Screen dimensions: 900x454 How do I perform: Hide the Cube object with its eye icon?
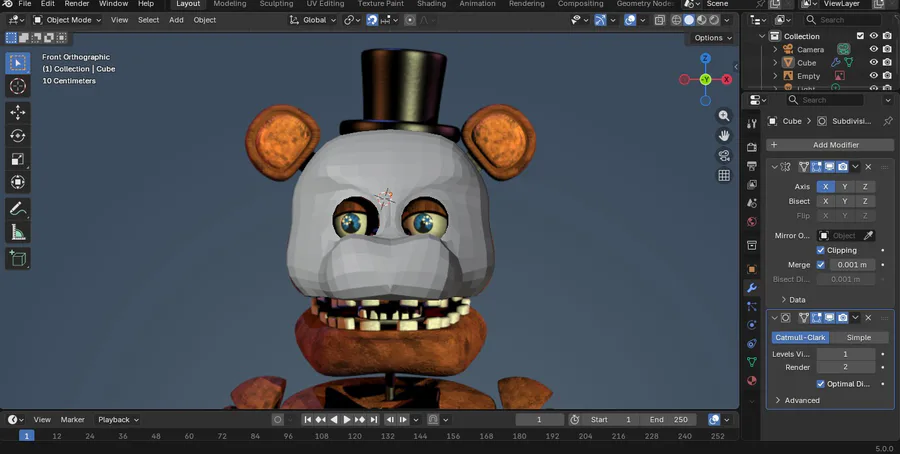[x=873, y=63]
